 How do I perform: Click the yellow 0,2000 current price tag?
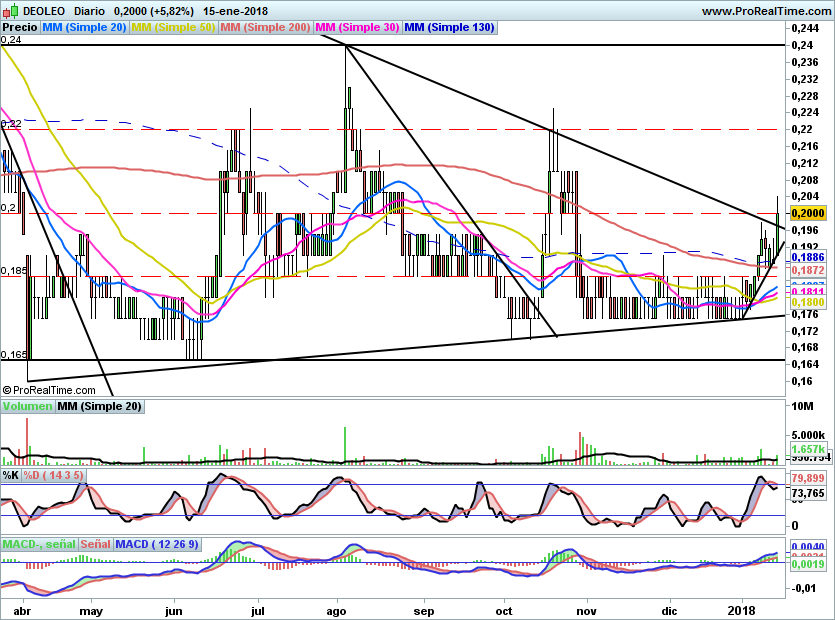pyautogui.click(x=806, y=213)
